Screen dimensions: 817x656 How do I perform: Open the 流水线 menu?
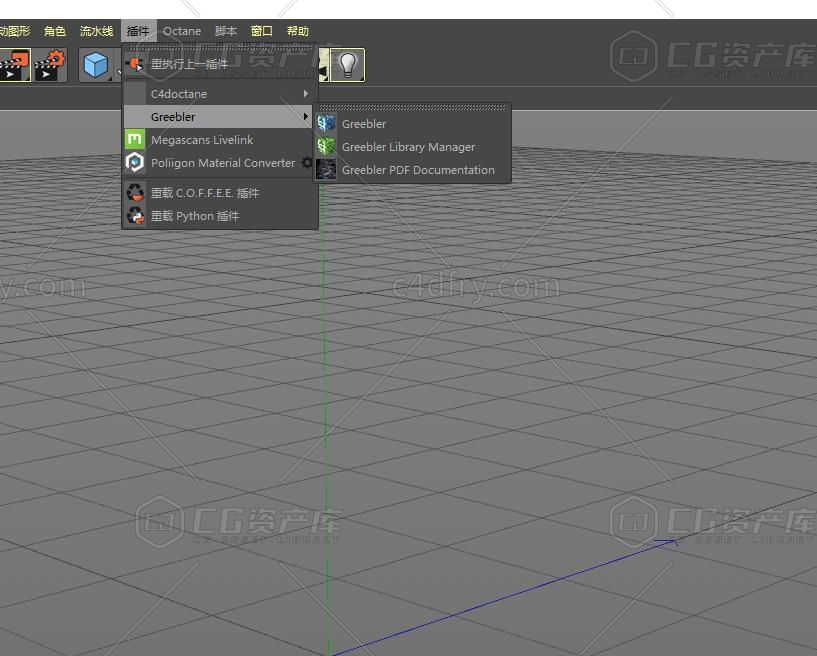pos(96,31)
